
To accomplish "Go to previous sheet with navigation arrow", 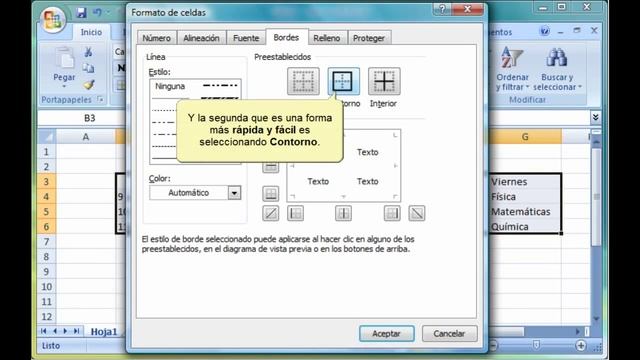I will [55, 331].
